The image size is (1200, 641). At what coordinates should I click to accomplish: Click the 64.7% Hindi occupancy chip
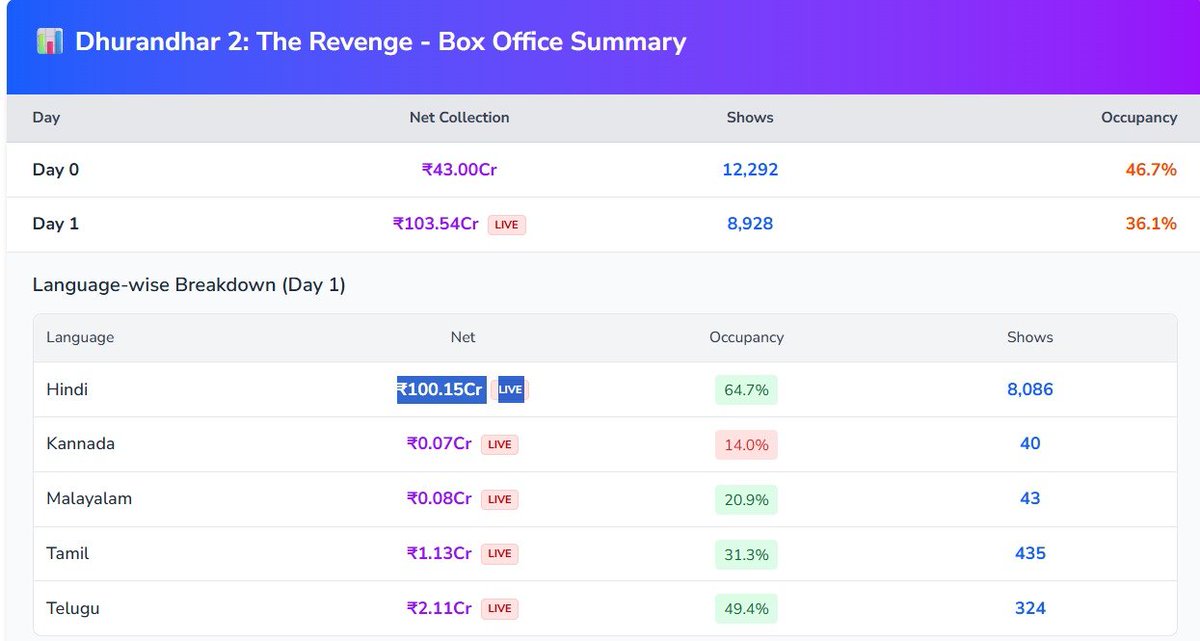tap(746, 389)
